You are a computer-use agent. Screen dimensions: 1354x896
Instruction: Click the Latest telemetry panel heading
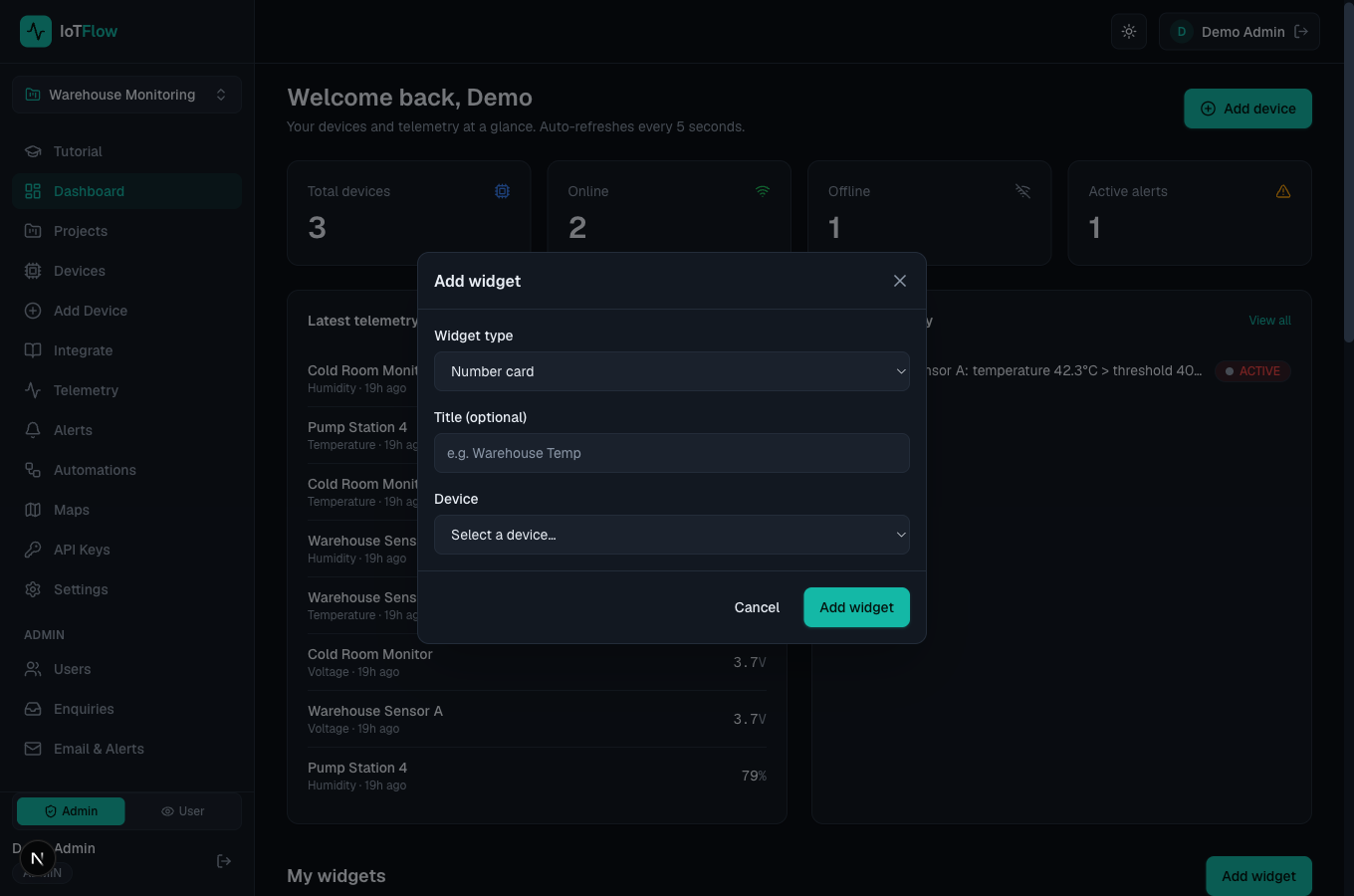click(x=362, y=321)
